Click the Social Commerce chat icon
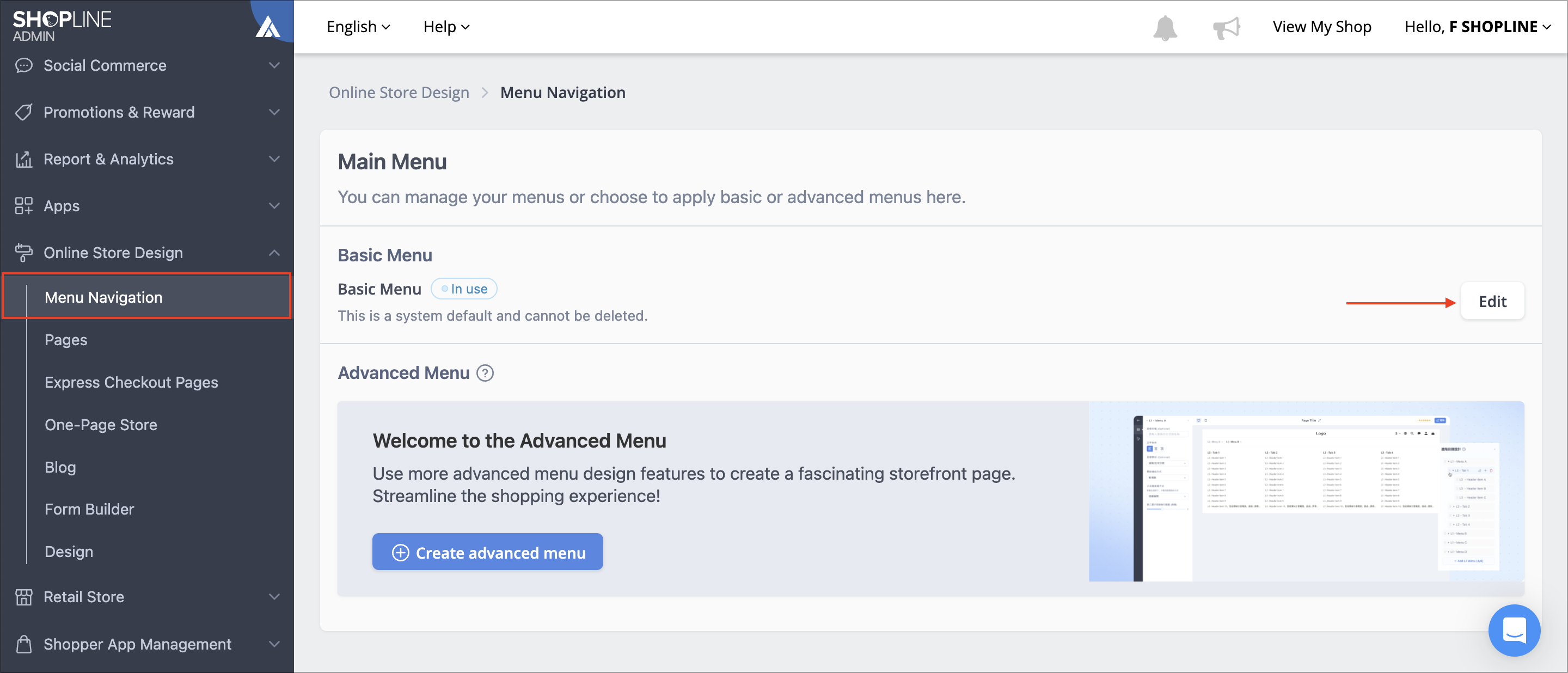 coord(24,65)
